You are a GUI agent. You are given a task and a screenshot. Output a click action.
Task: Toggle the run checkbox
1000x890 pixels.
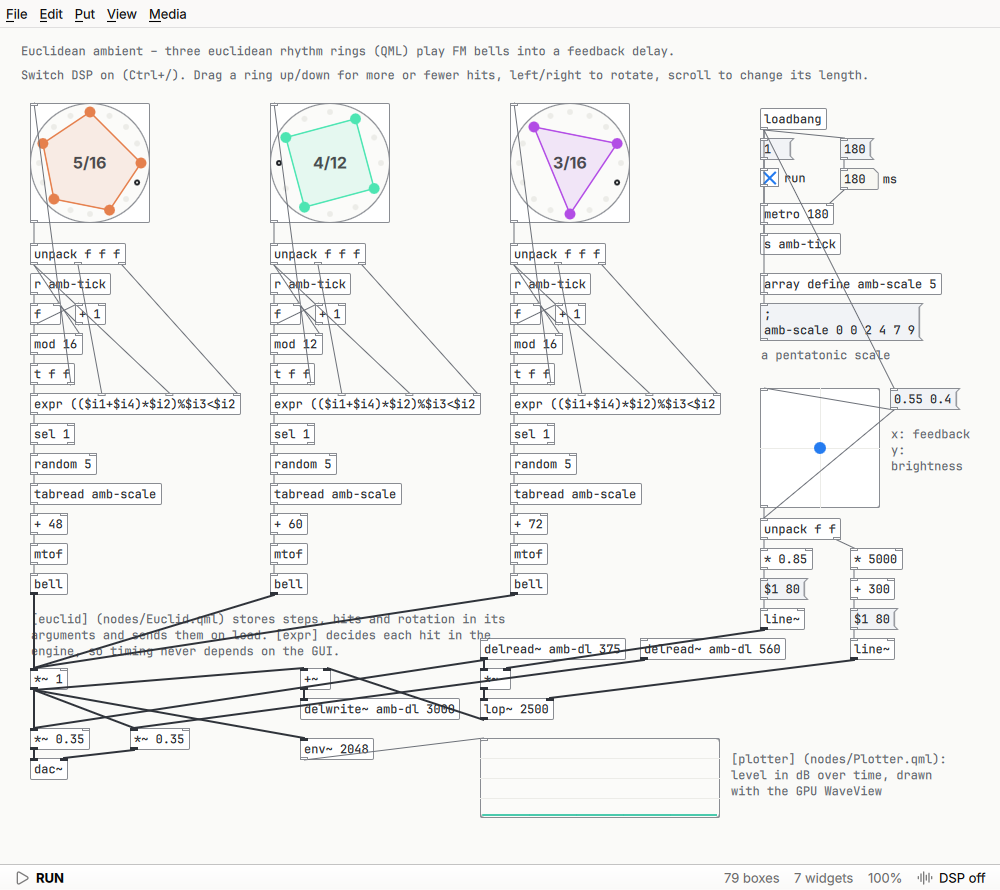click(770, 178)
